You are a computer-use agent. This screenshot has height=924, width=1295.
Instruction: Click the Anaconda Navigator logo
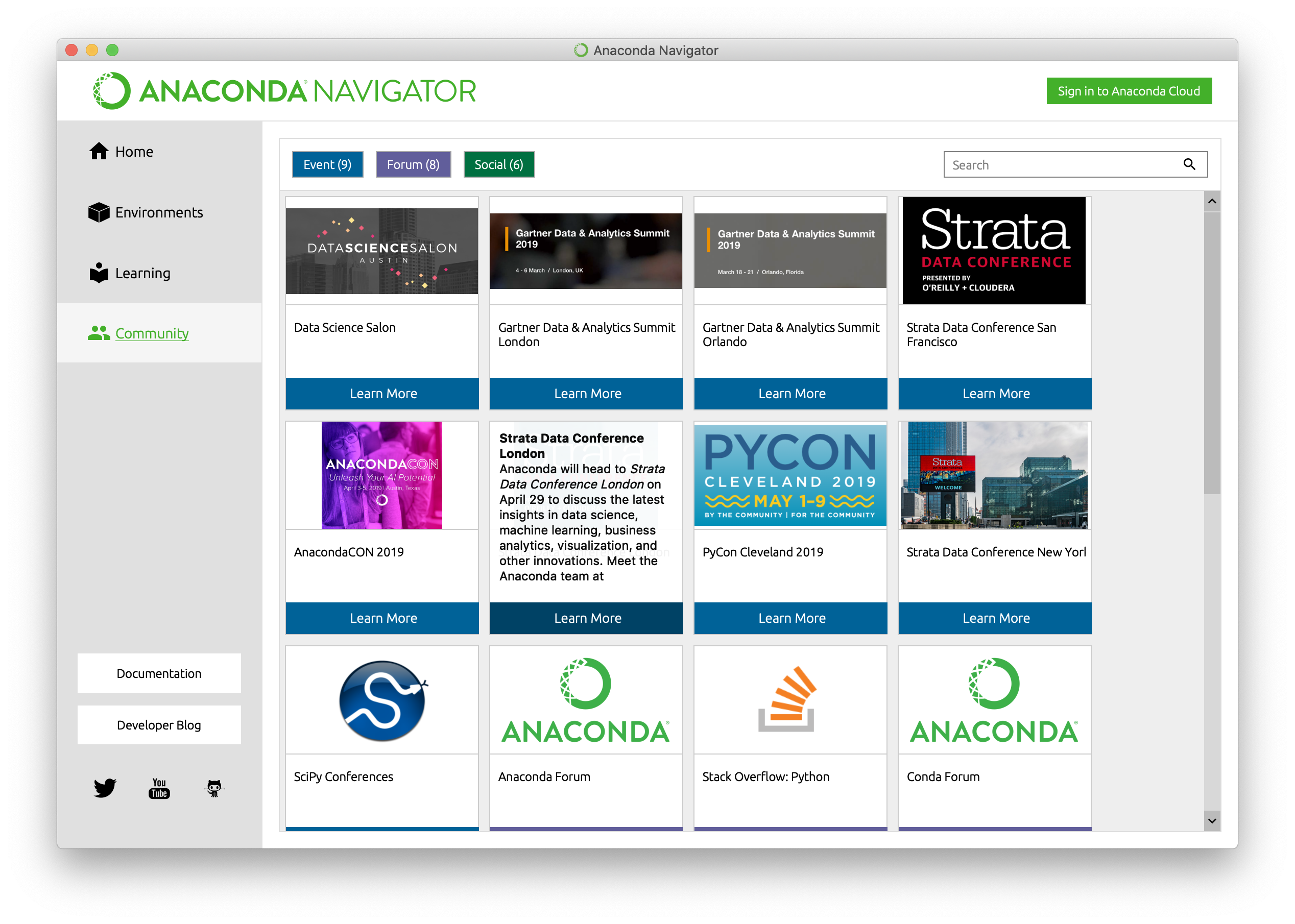pos(284,91)
